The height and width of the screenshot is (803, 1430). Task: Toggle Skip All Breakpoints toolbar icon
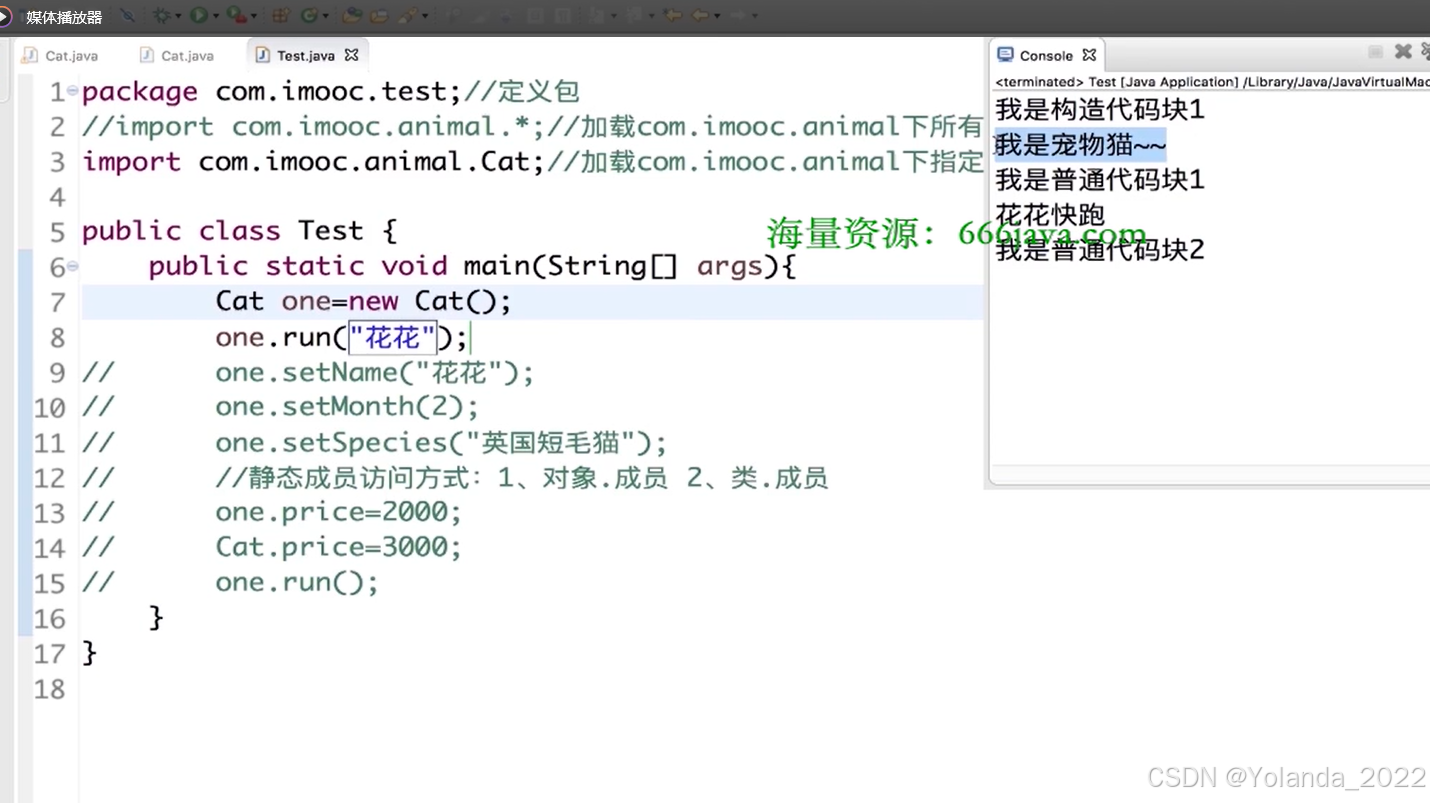[128, 16]
